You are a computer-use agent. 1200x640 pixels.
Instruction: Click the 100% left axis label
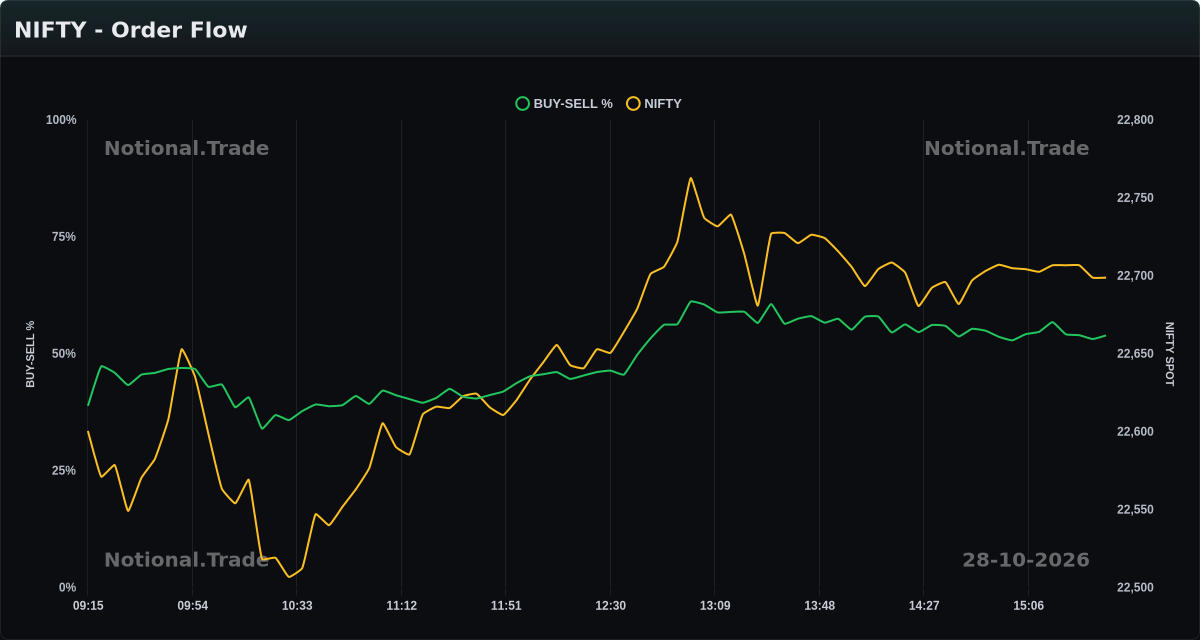coord(61,120)
